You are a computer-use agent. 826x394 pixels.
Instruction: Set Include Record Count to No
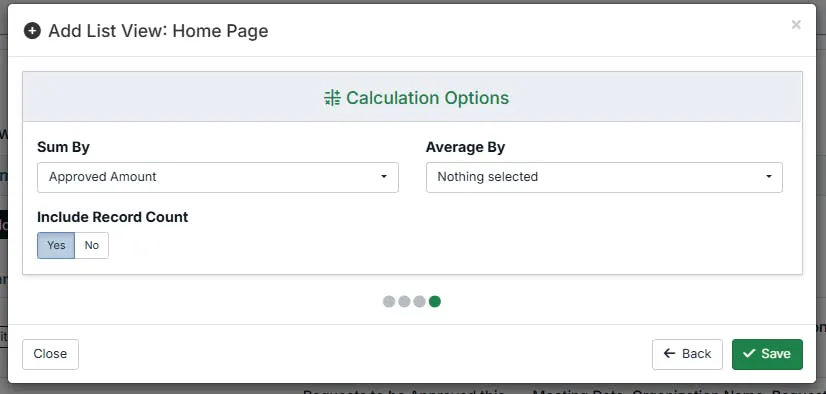pyautogui.click(x=92, y=245)
